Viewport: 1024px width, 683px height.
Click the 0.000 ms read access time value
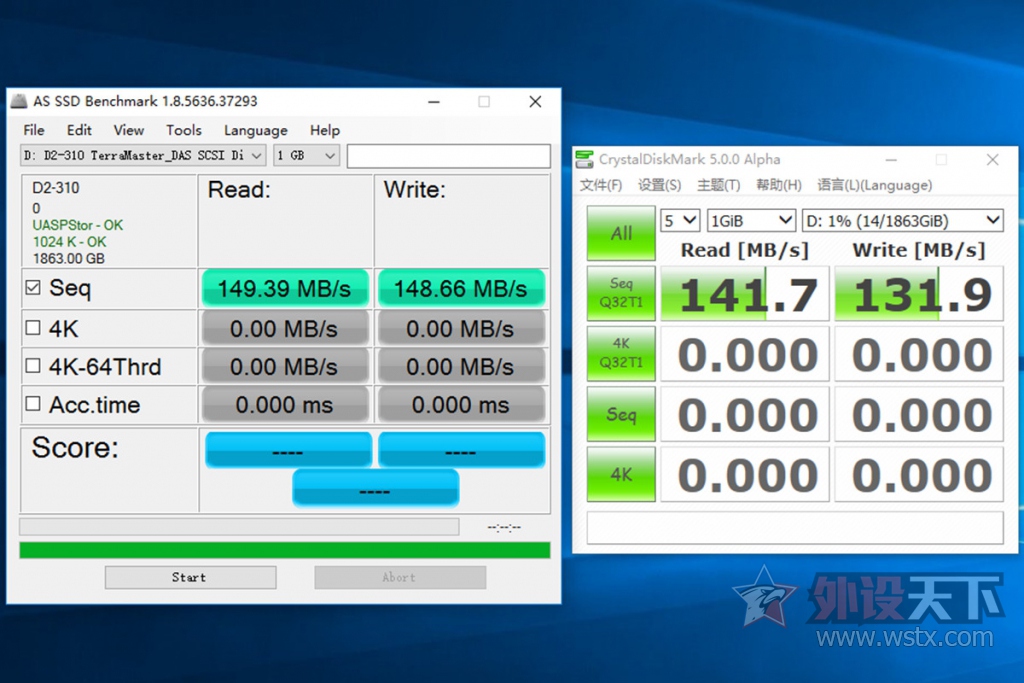(285, 405)
